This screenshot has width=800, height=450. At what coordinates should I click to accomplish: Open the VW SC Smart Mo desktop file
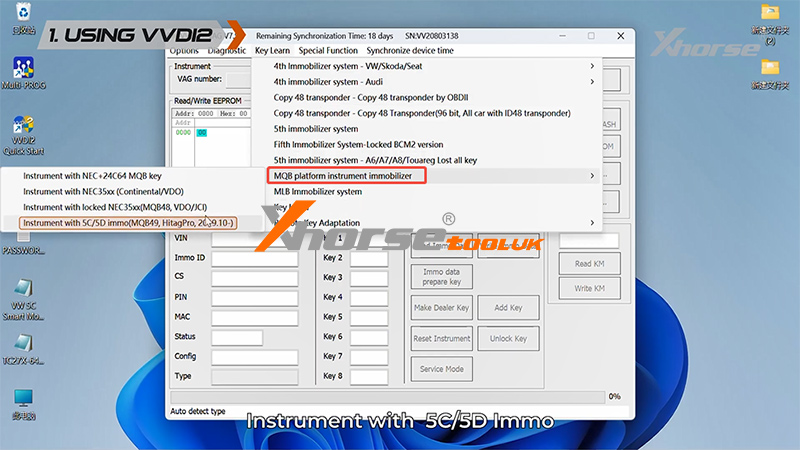click(x=23, y=300)
